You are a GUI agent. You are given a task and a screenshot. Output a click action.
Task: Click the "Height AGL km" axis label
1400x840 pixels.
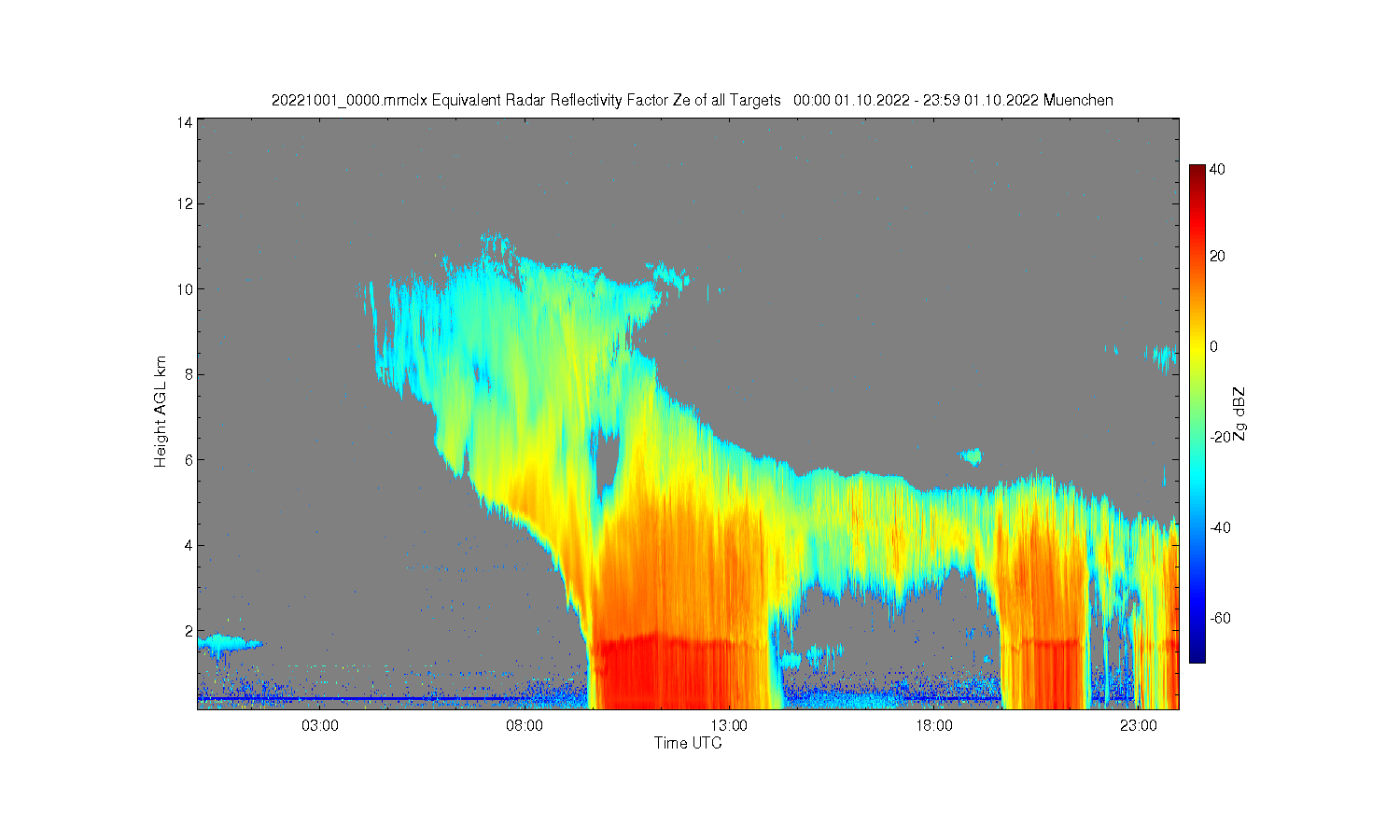pyautogui.click(x=161, y=412)
